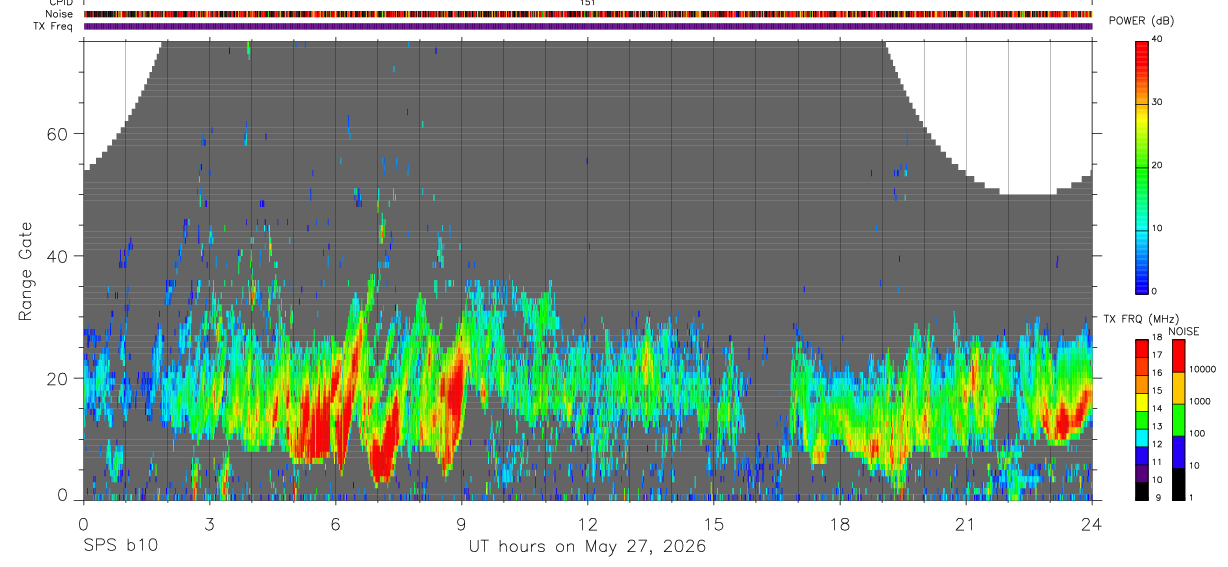Click the Range Gate axis title
The width and height of the screenshot is (1228, 567).
coord(24,270)
